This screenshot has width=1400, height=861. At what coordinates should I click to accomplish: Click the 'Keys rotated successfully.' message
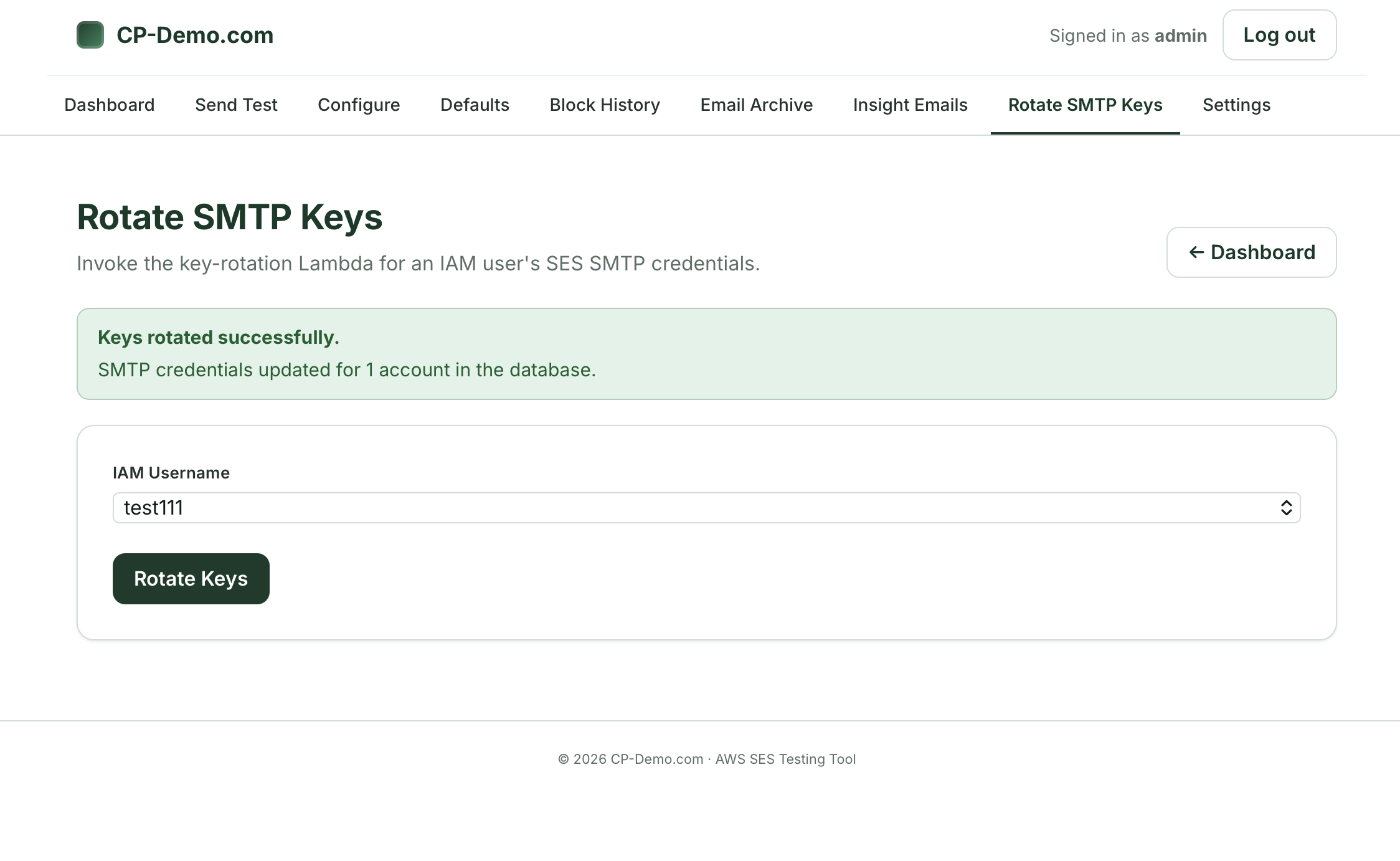pos(219,337)
